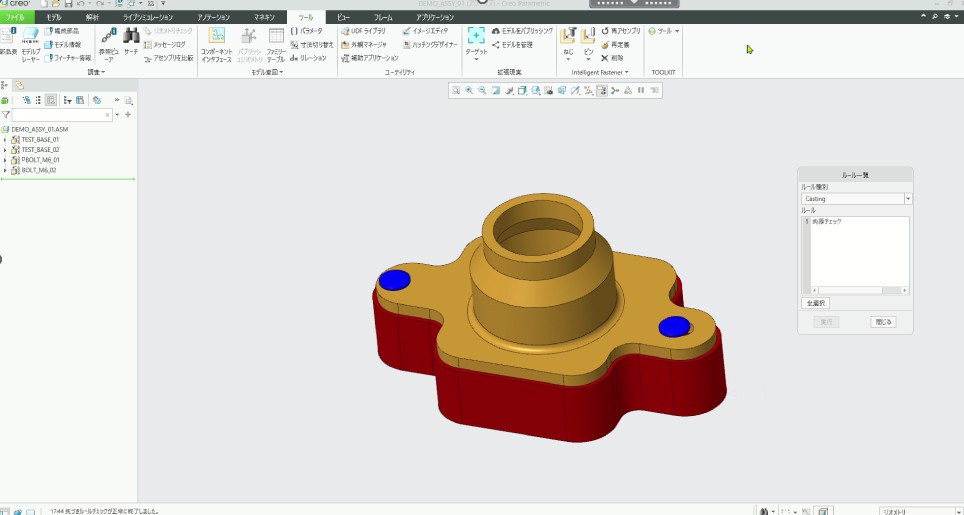The height and width of the screenshot is (515, 964).
Task: Click the 閉じる button in rule dialog
Action: click(x=883, y=322)
